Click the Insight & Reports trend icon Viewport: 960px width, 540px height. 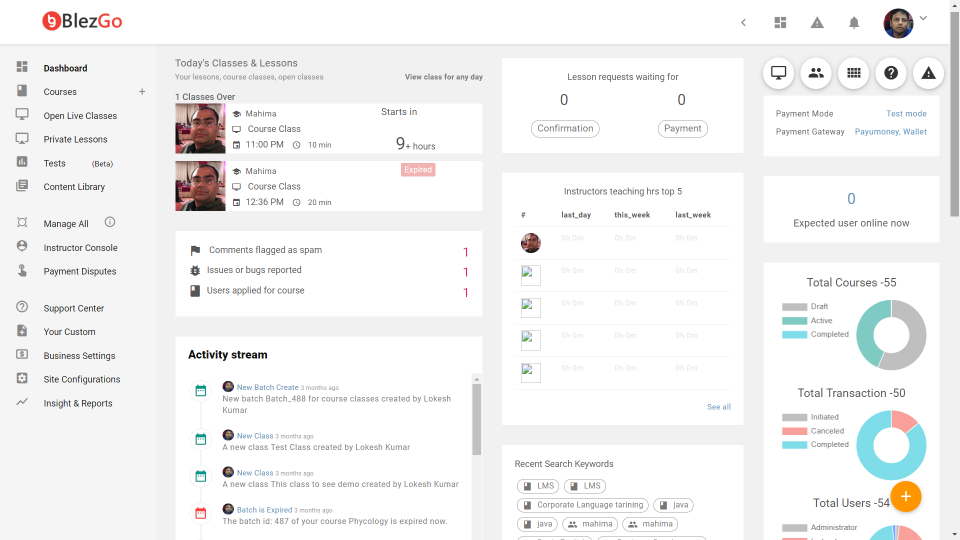(22, 402)
